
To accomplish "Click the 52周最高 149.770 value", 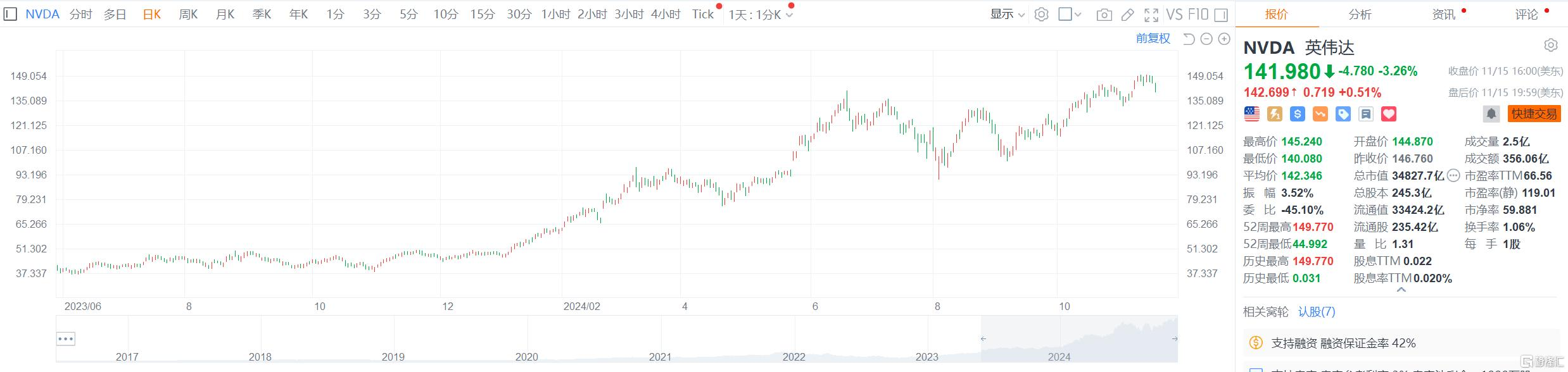I will [1313, 227].
